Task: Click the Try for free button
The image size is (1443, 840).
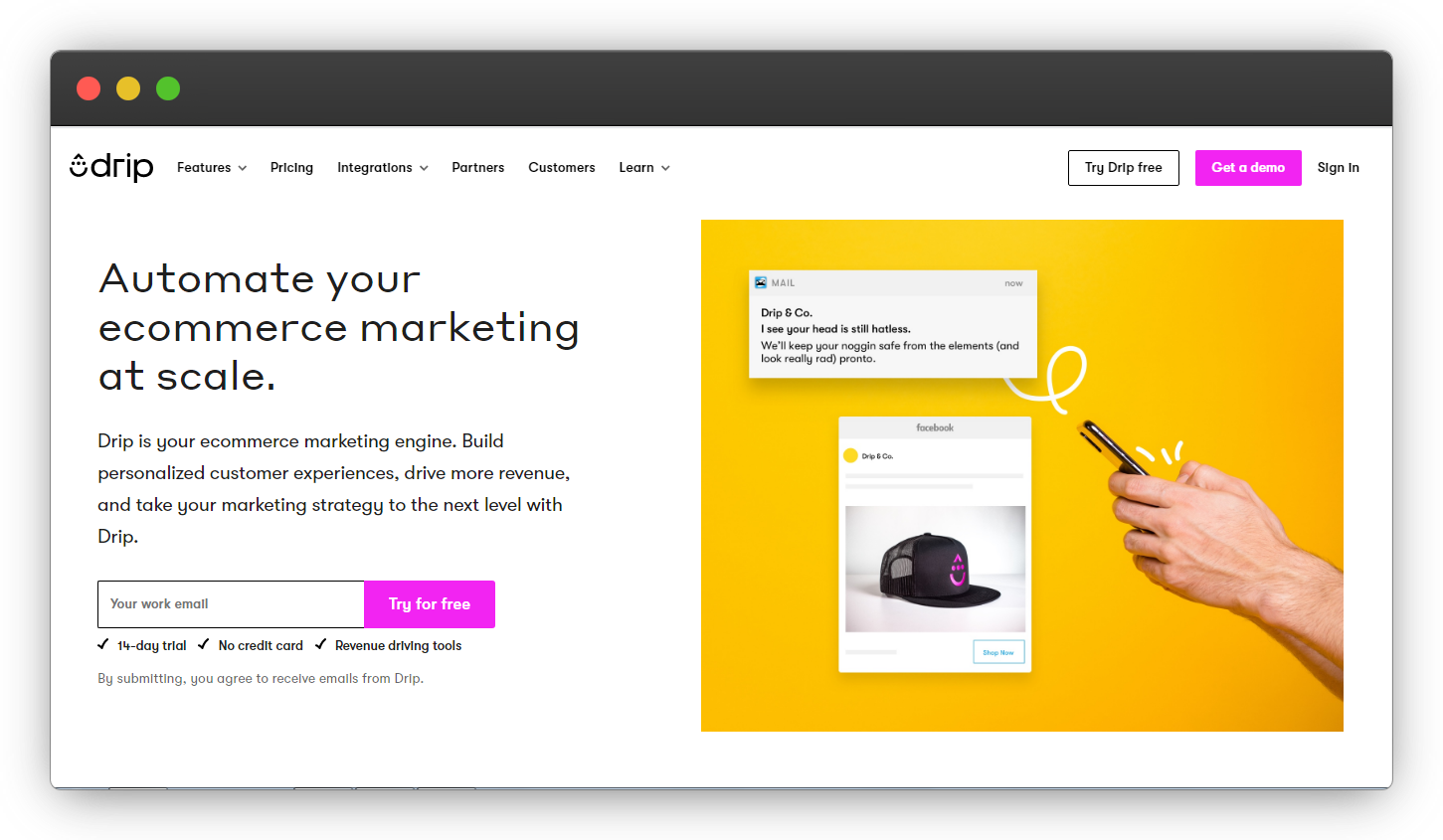Action: point(430,604)
